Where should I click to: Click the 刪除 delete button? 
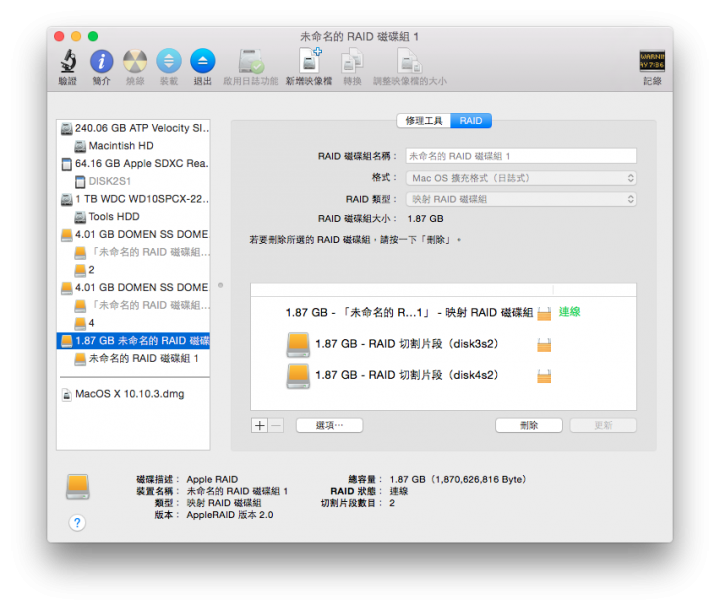(529, 425)
